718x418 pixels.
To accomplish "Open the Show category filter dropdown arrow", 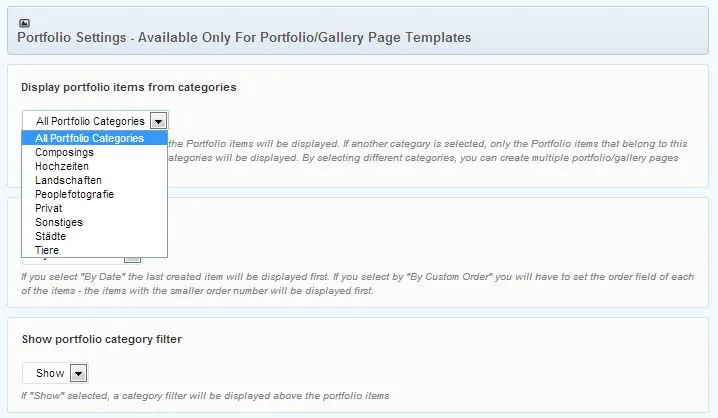I will (78, 373).
